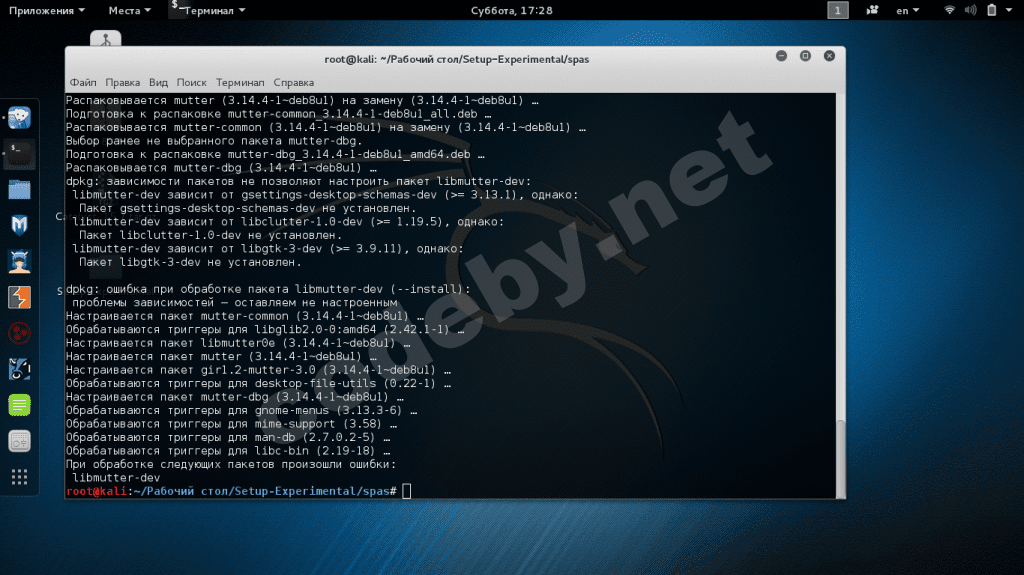Screen dimensions: 1024x575
Task: Click the battery status icon
Action: [991, 10]
